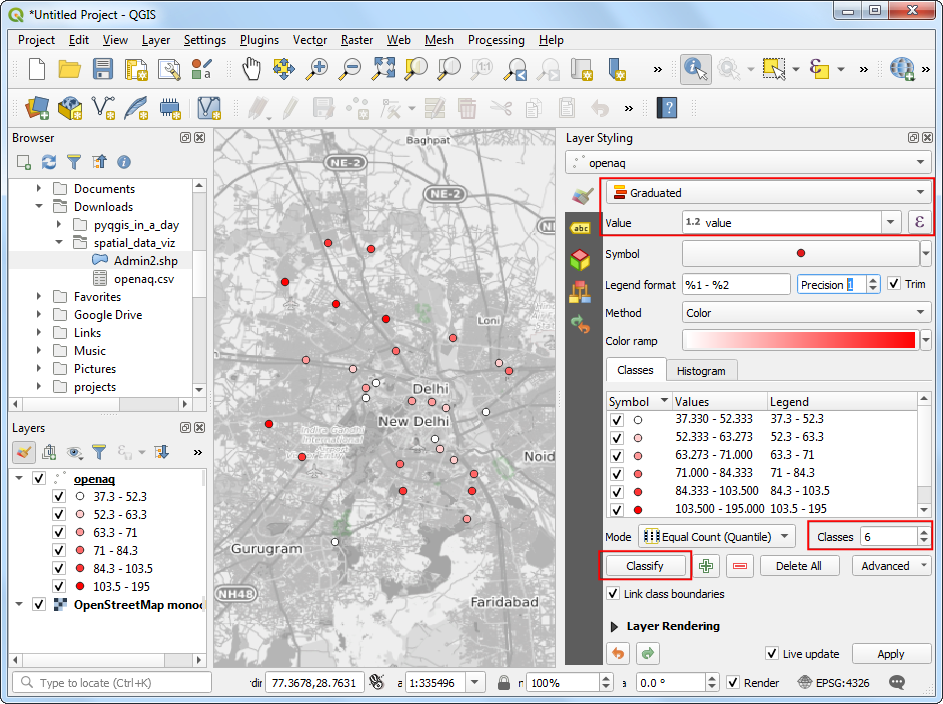Open the Mode Equal Count dropdown
This screenshot has height=704, width=943.
716,537
